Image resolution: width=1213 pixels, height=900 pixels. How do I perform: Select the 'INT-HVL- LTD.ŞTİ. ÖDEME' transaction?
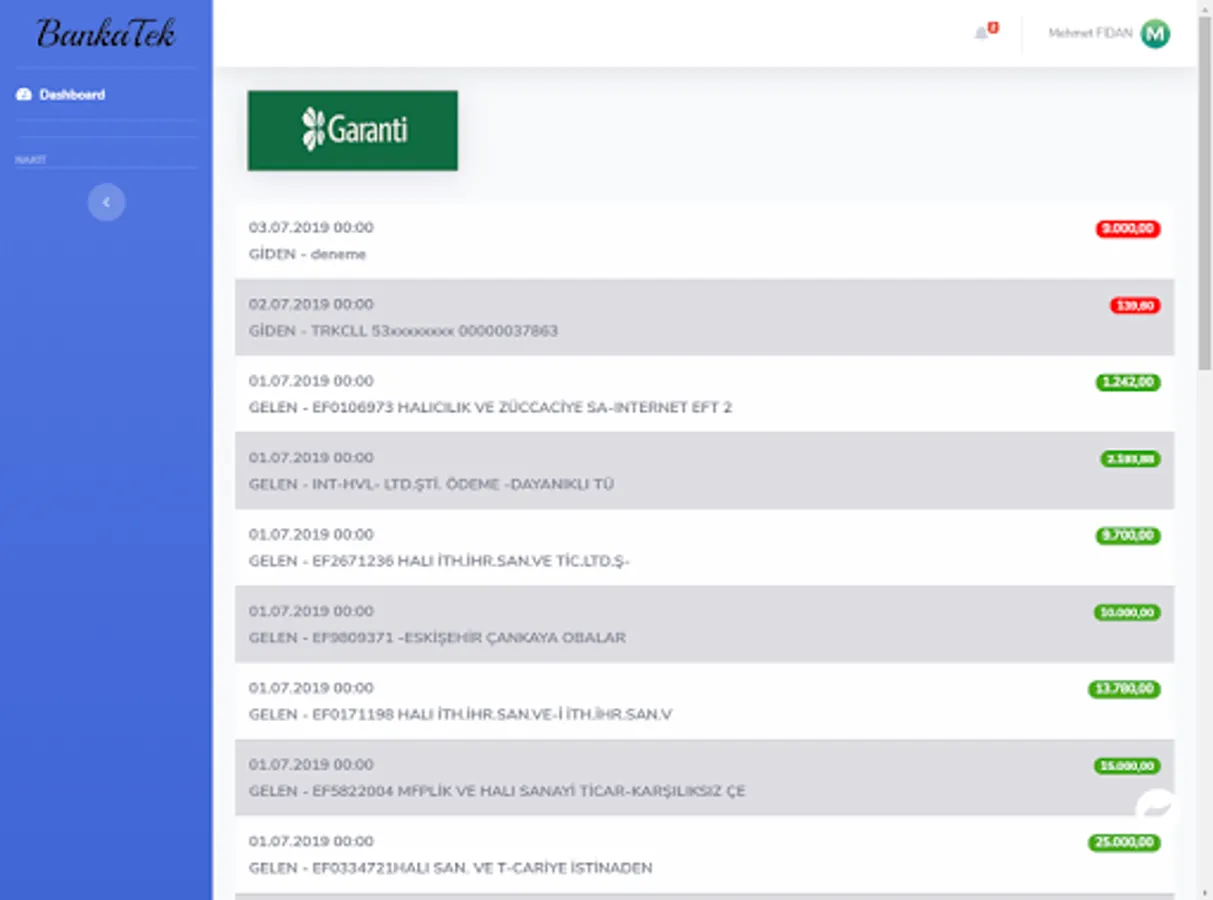(x=704, y=471)
